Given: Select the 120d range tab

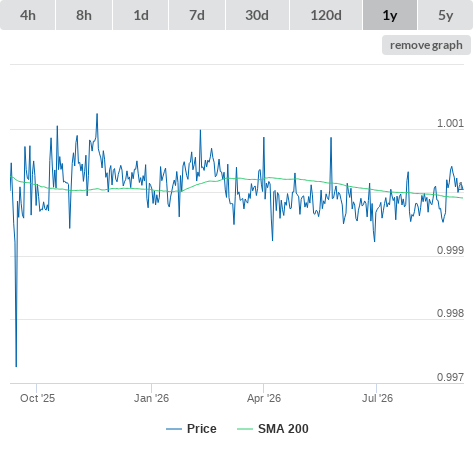Looking at the screenshot, I should 326,15.
